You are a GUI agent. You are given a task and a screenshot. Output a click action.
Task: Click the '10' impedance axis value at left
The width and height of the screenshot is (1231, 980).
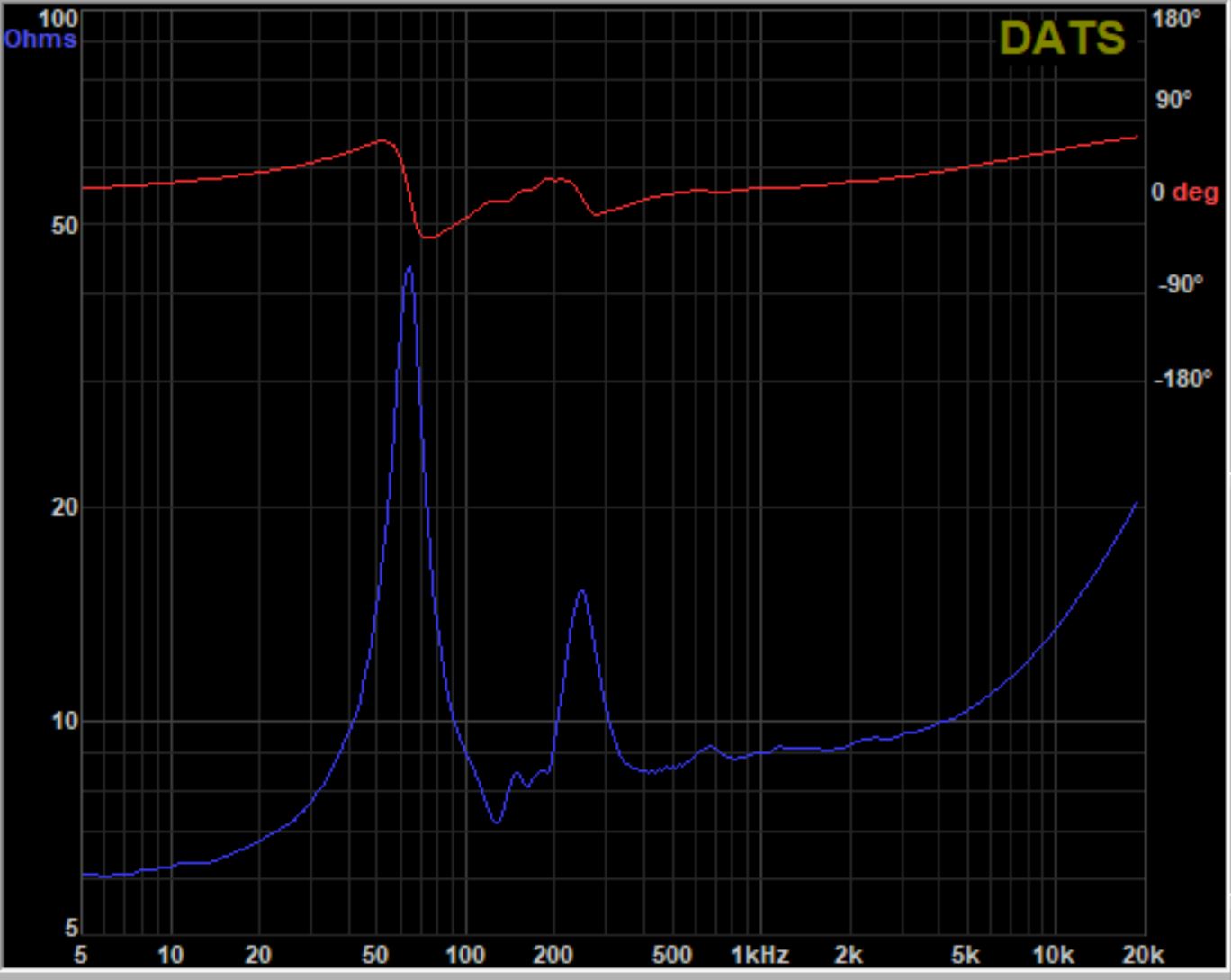tap(65, 721)
